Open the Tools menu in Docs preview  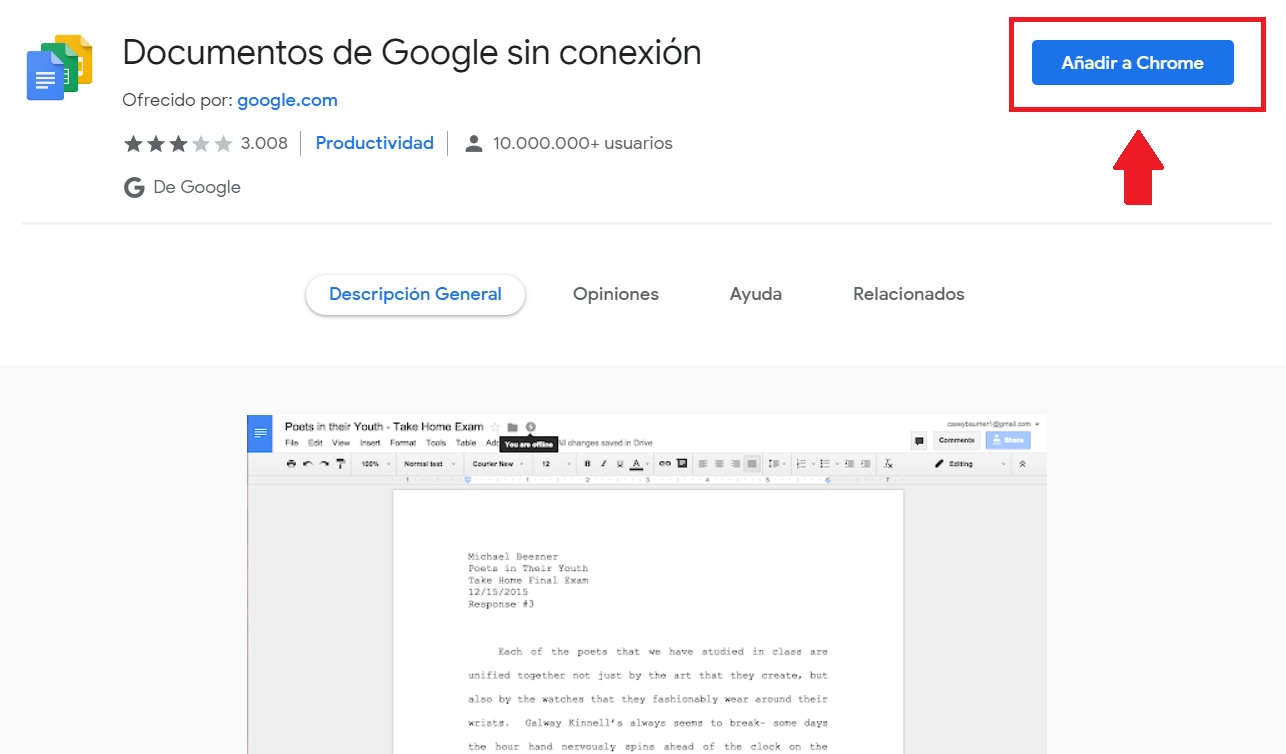coord(436,443)
